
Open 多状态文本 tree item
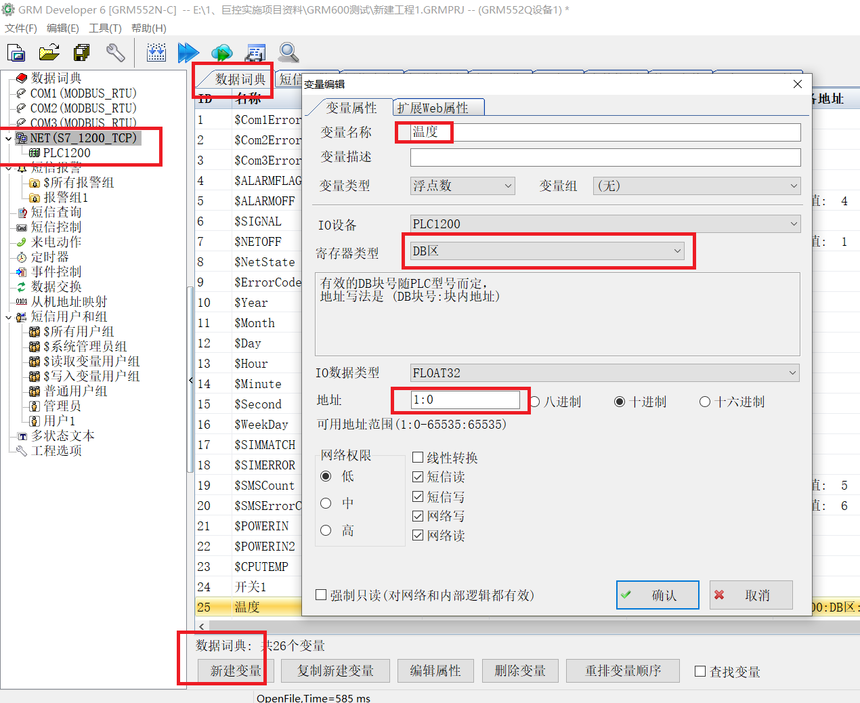(x=62, y=436)
